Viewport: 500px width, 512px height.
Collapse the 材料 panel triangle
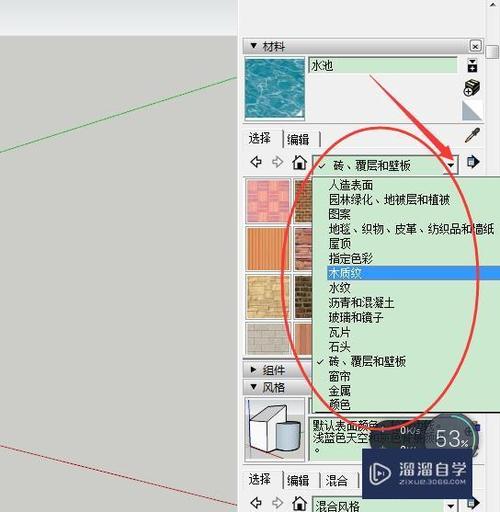tap(254, 46)
